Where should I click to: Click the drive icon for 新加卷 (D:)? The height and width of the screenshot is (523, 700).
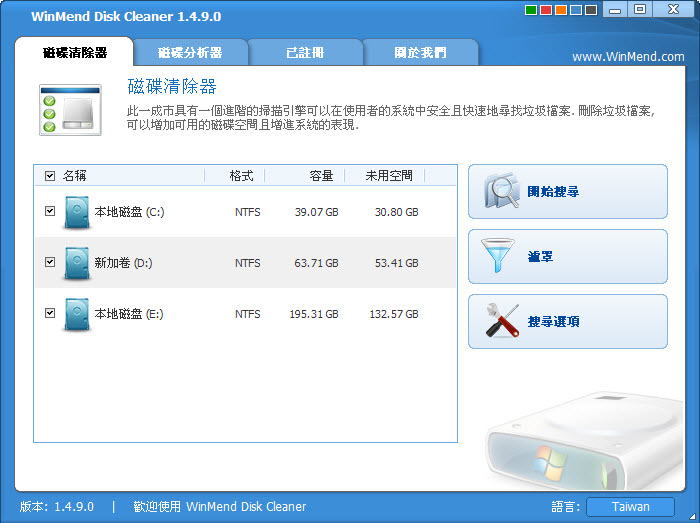(76, 263)
